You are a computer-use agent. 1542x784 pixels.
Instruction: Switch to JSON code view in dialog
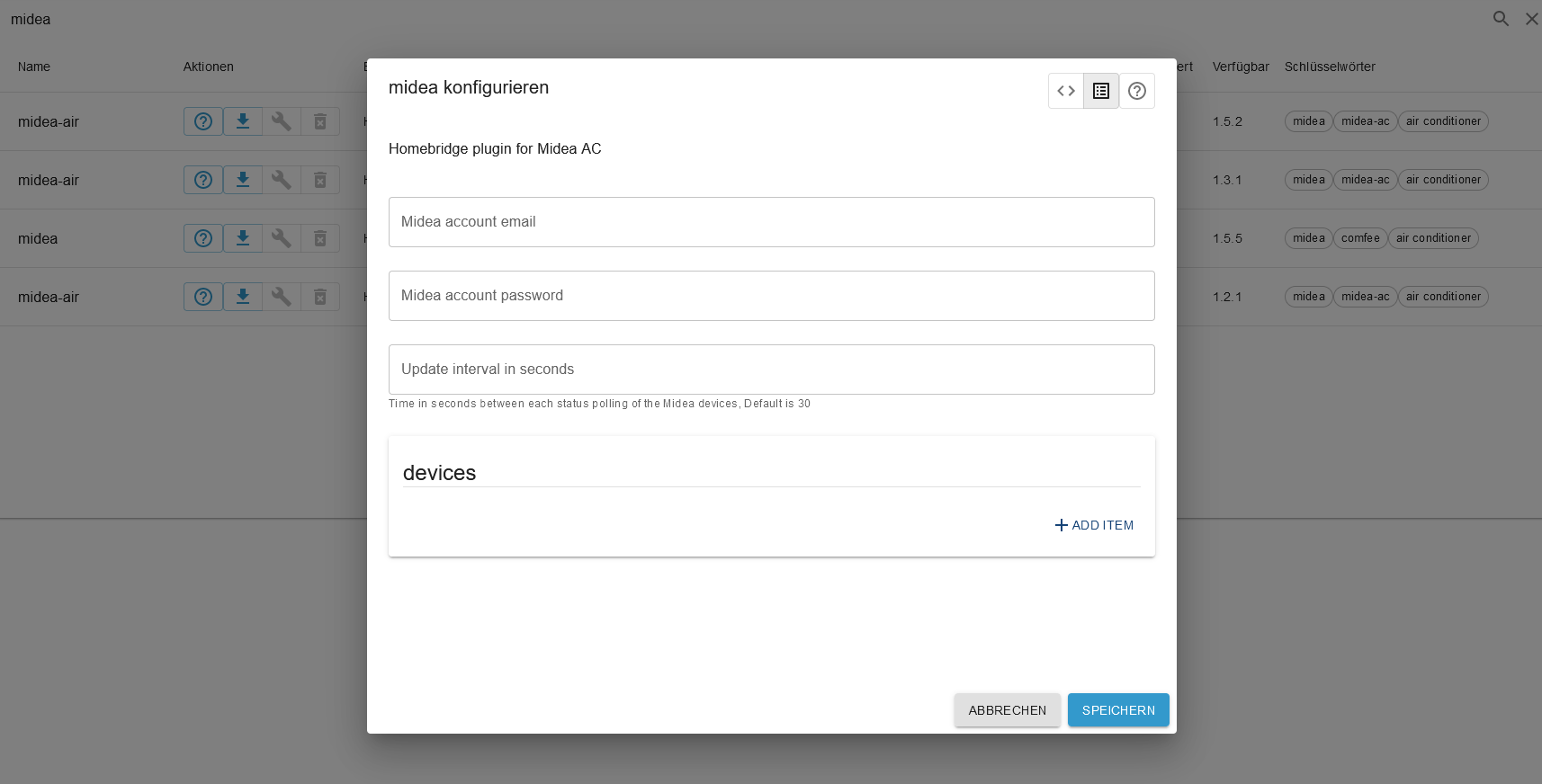[1066, 91]
